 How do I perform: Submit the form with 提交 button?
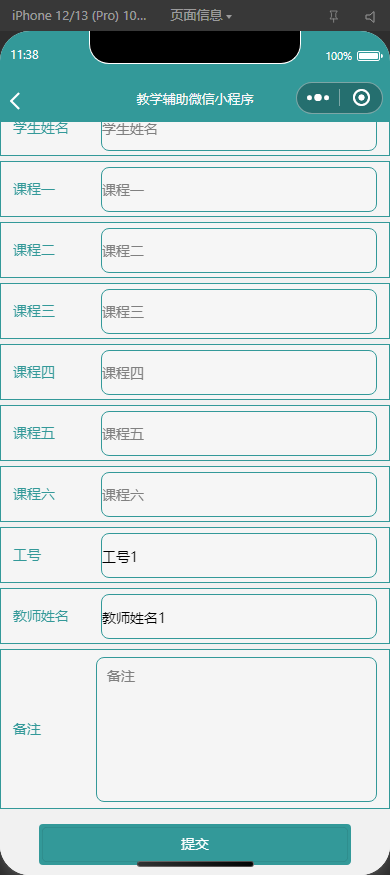click(195, 844)
